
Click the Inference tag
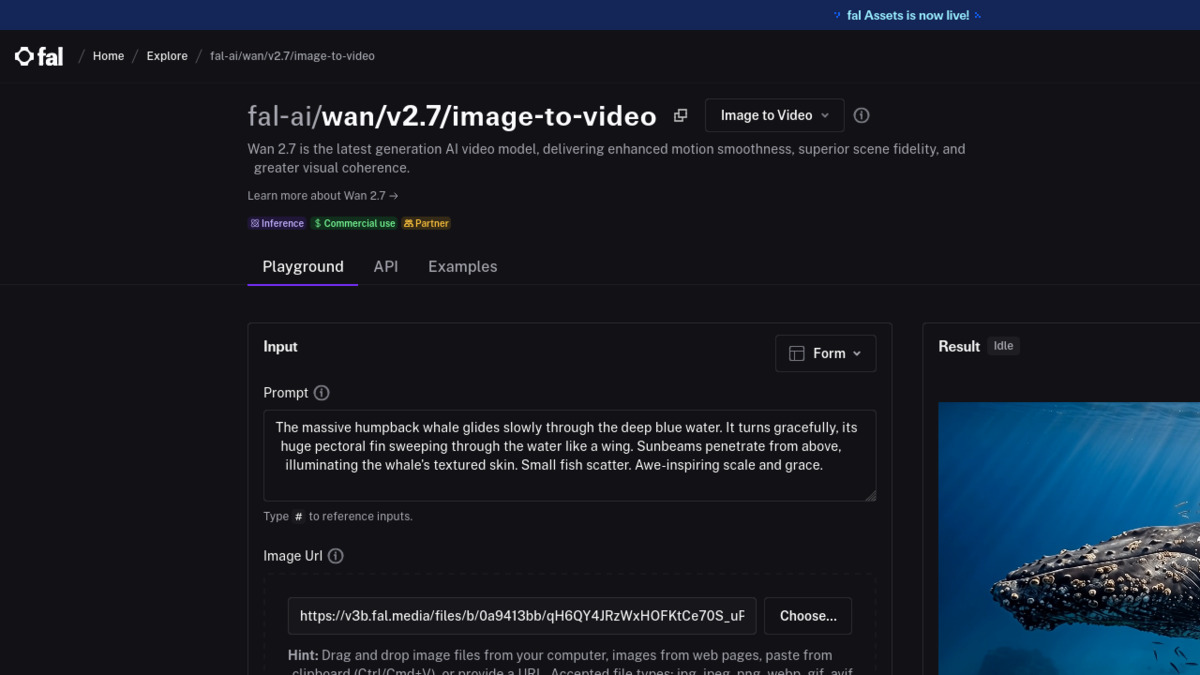(277, 223)
